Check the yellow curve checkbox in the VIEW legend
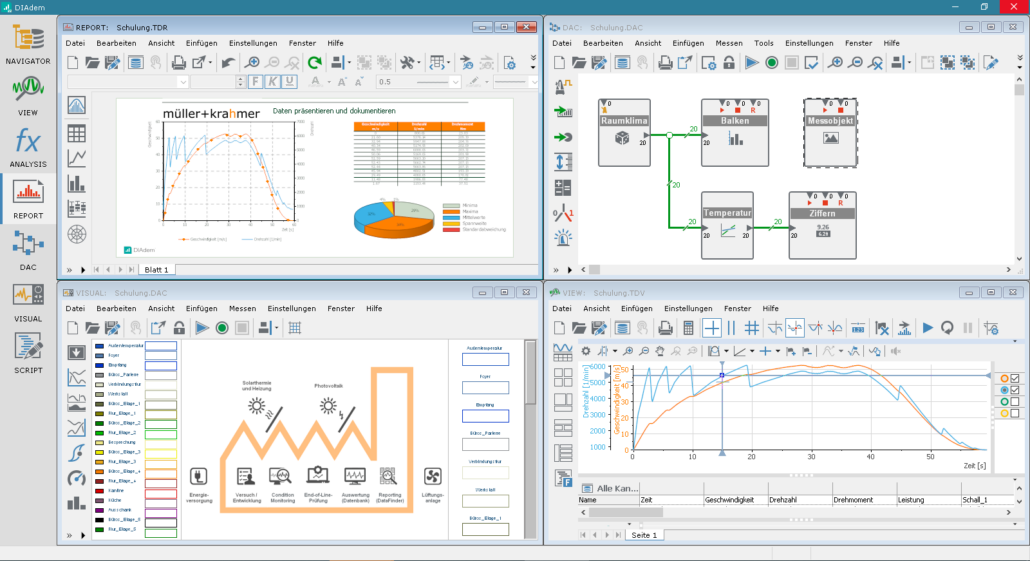 (1015, 413)
